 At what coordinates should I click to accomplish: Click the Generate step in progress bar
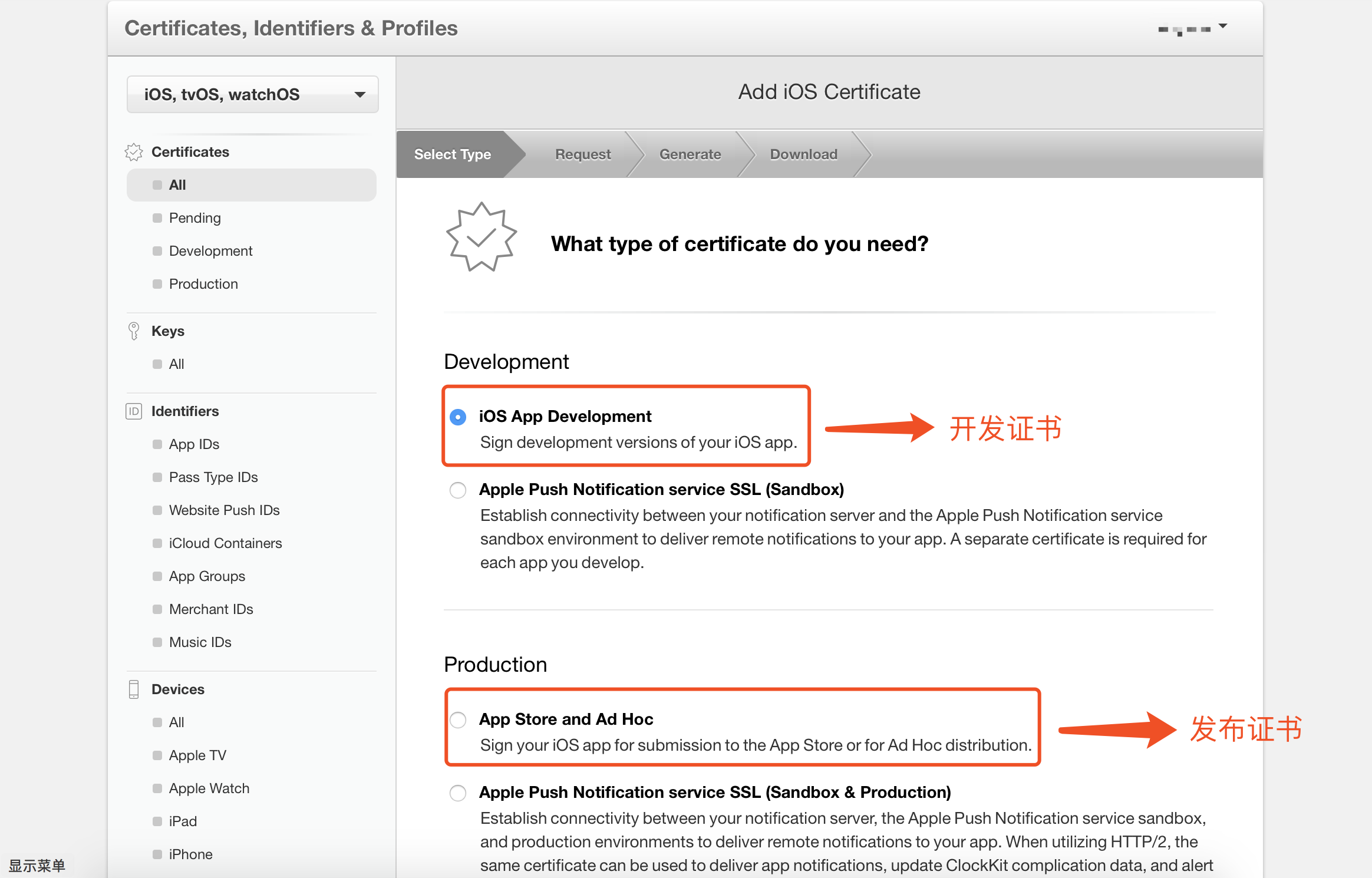[690, 154]
